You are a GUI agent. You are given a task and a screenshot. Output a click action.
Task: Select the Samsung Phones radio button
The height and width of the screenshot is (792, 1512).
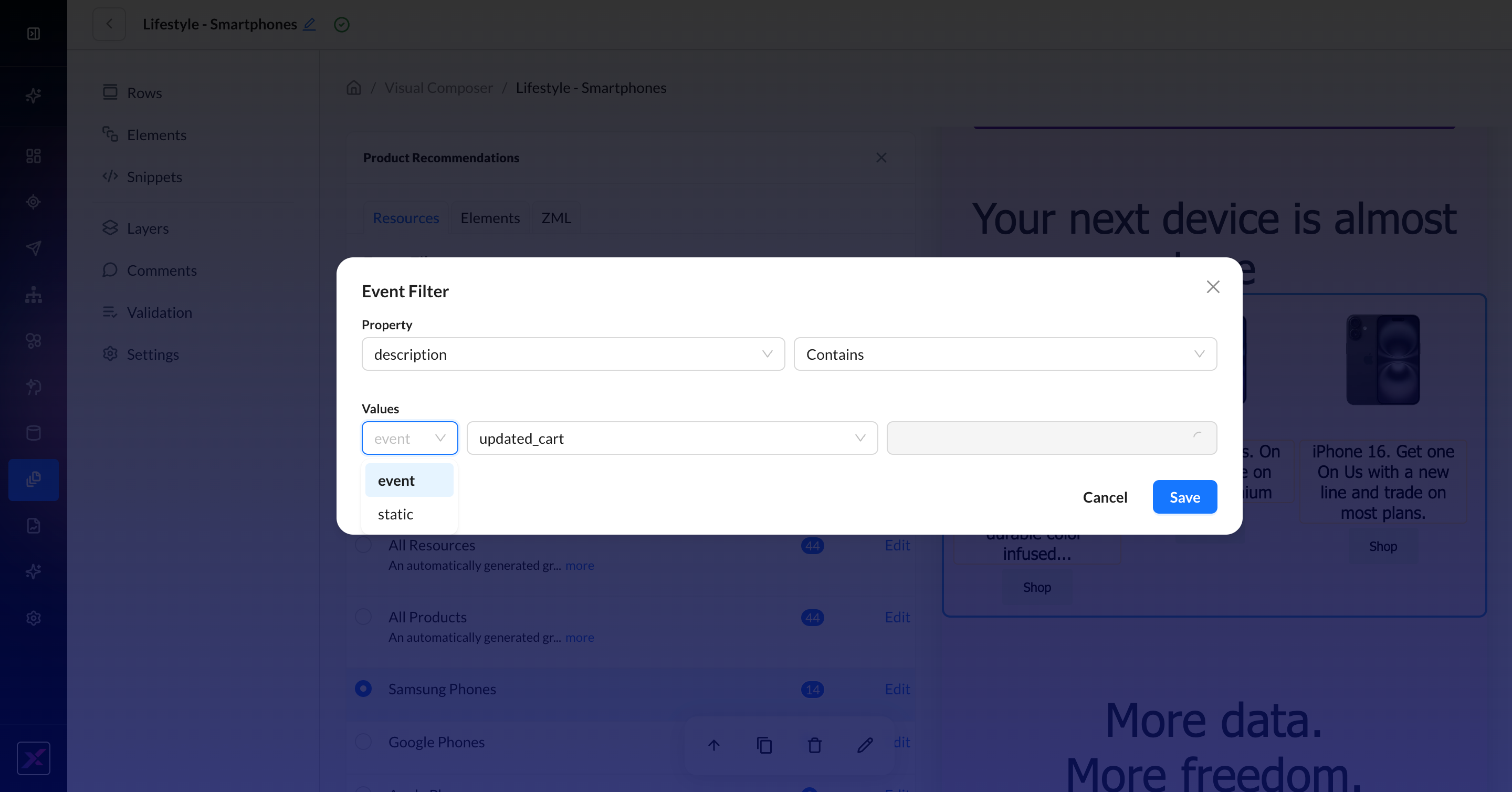[x=363, y=689]
